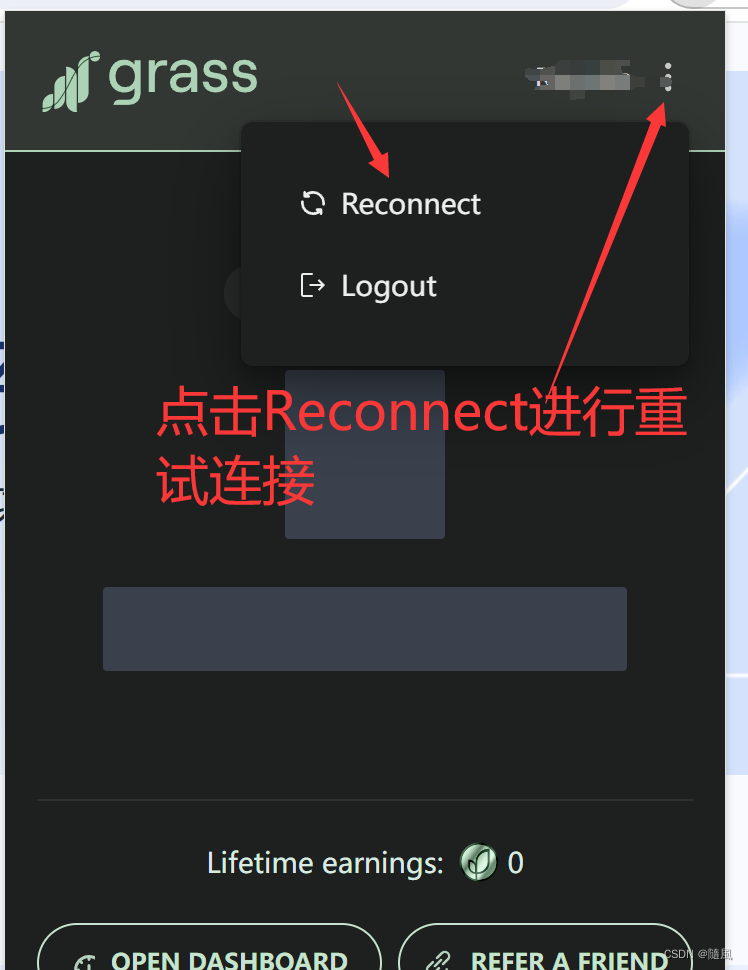Click the REFER A FRIEND button text

pyautogui.click(x=569, y=959)
